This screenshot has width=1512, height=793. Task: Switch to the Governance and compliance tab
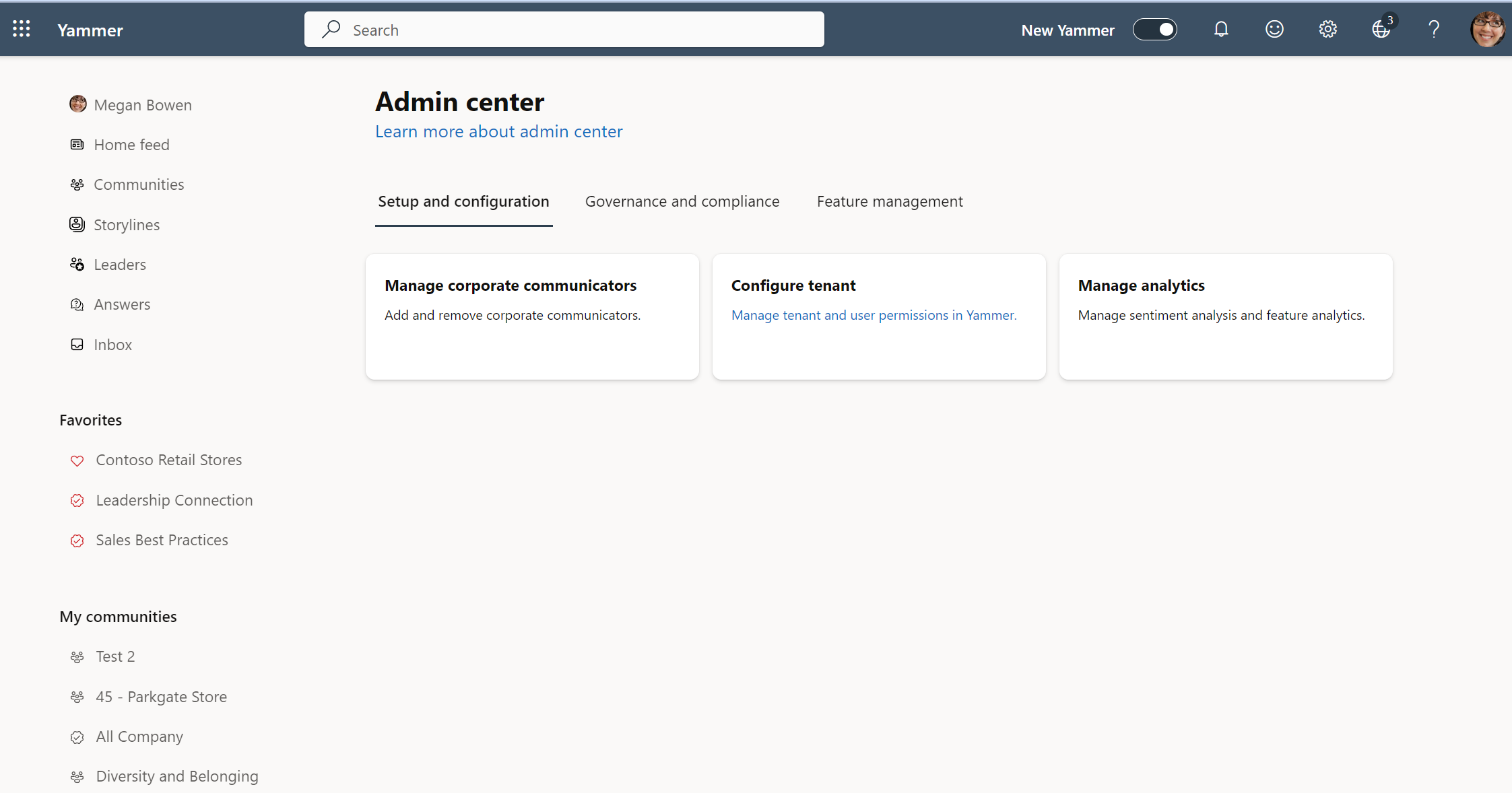682,201
